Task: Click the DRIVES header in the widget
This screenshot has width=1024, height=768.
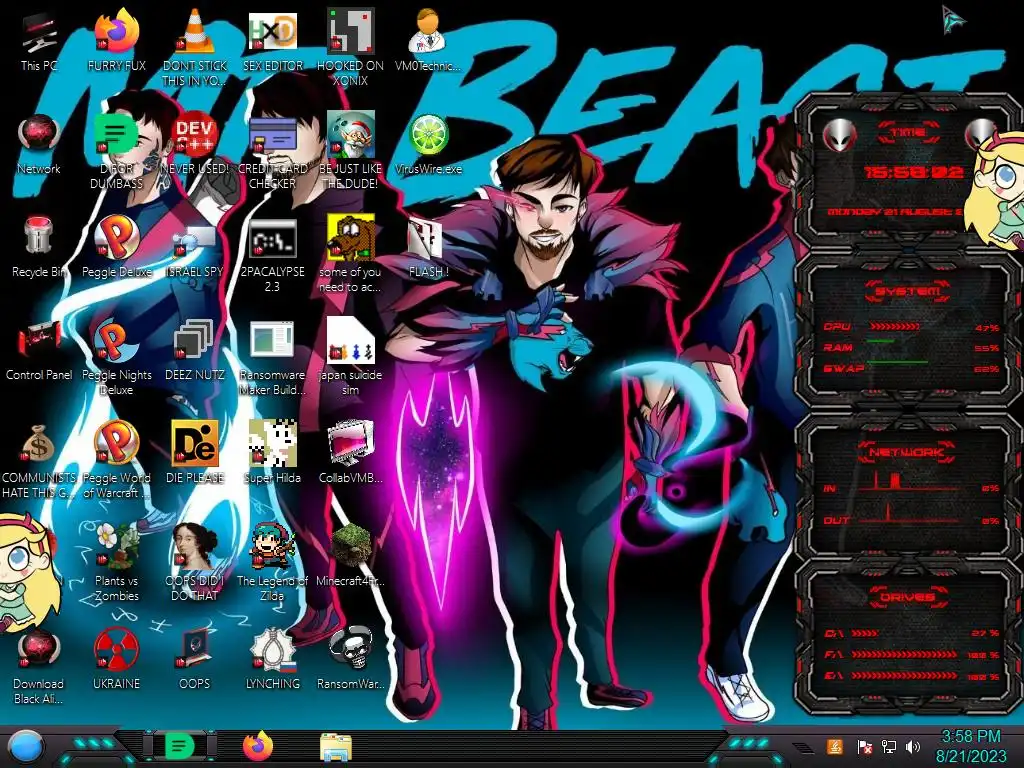Action: pyautogui.click(x=907, y=597)
